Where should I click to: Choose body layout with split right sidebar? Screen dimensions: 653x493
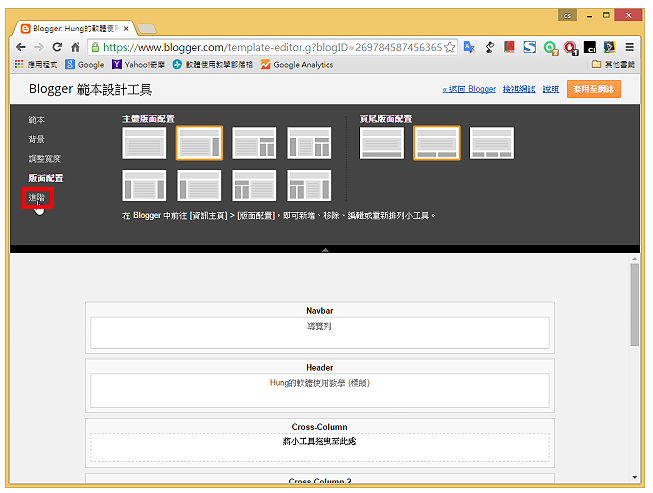tap(254, 143)
